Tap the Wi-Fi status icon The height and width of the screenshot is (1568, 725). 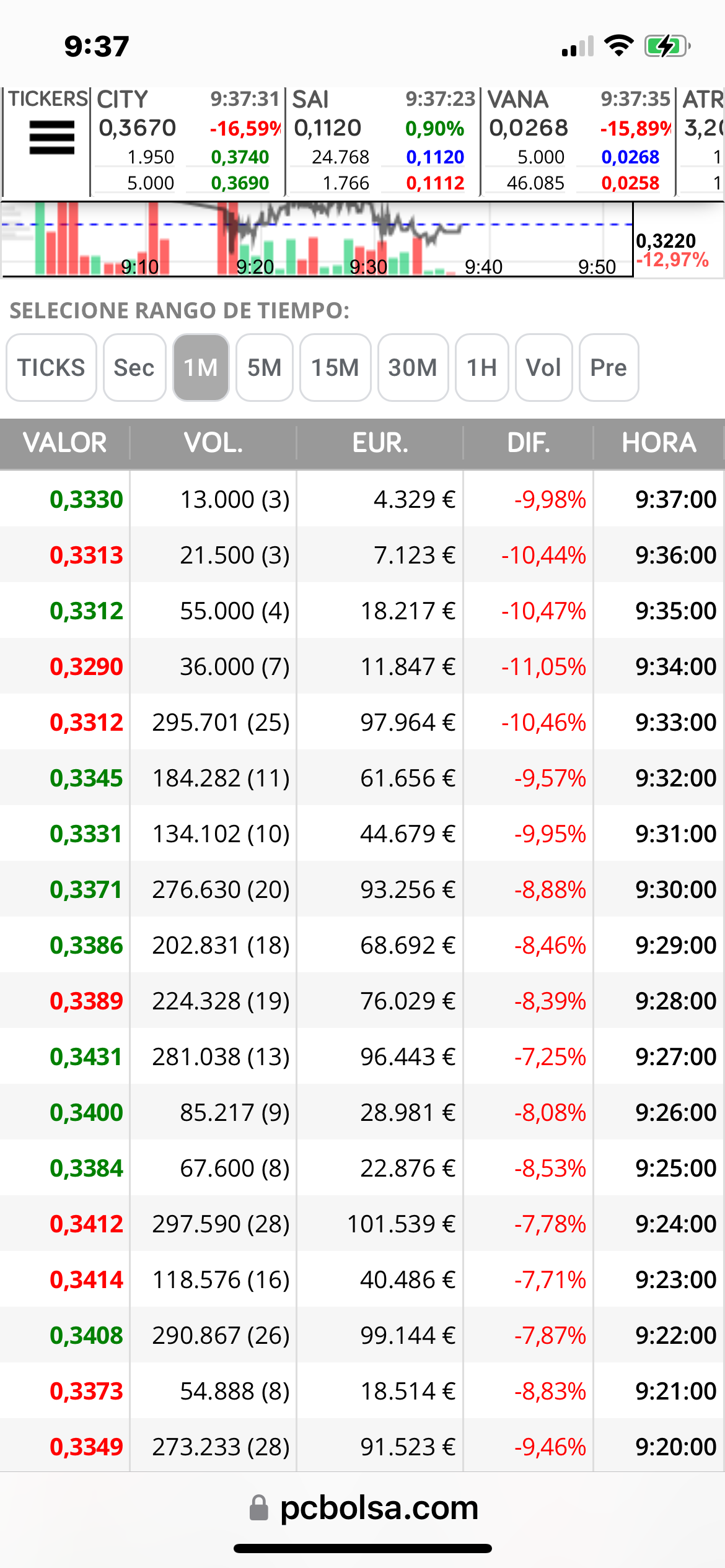tap(618, 46)
